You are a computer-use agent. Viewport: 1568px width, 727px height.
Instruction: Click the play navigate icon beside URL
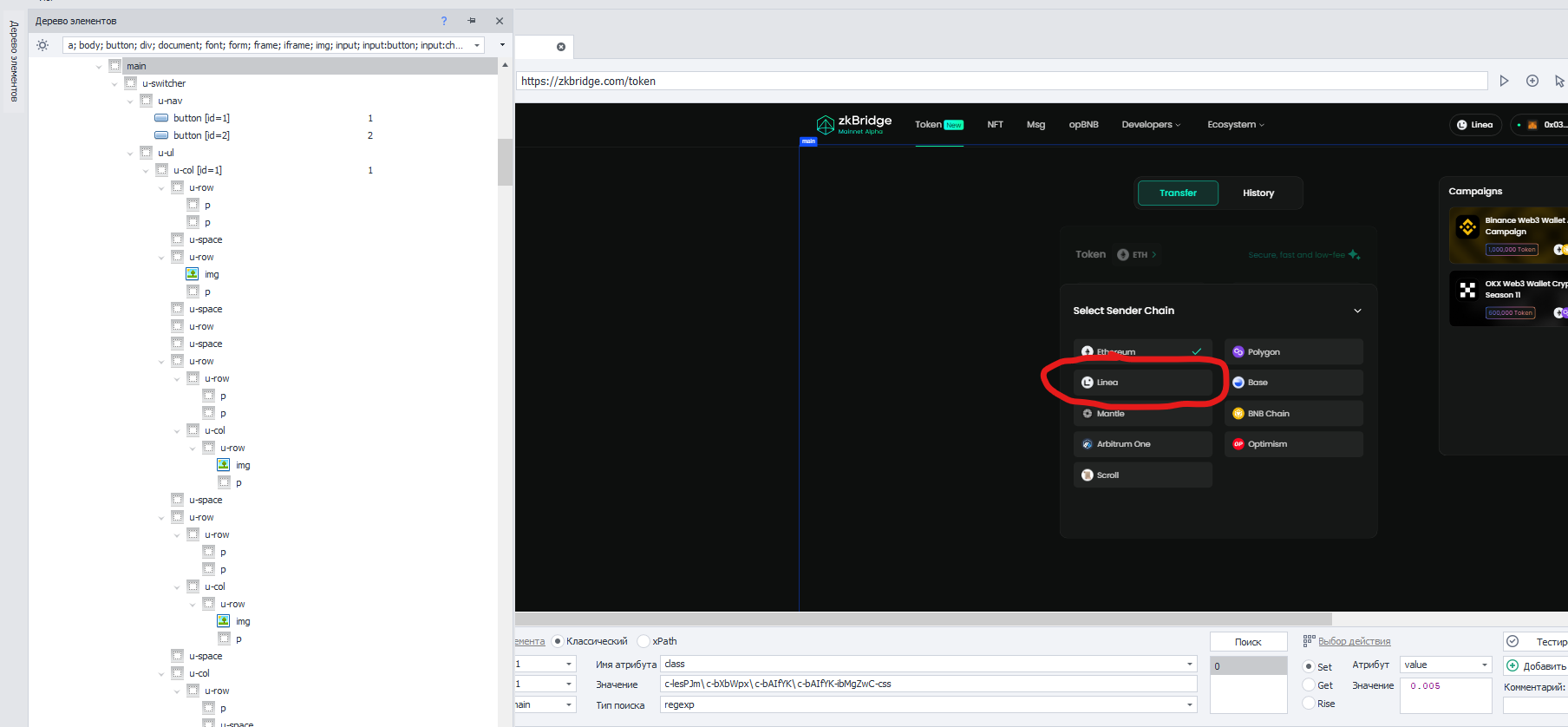(x=1504, y=81)
